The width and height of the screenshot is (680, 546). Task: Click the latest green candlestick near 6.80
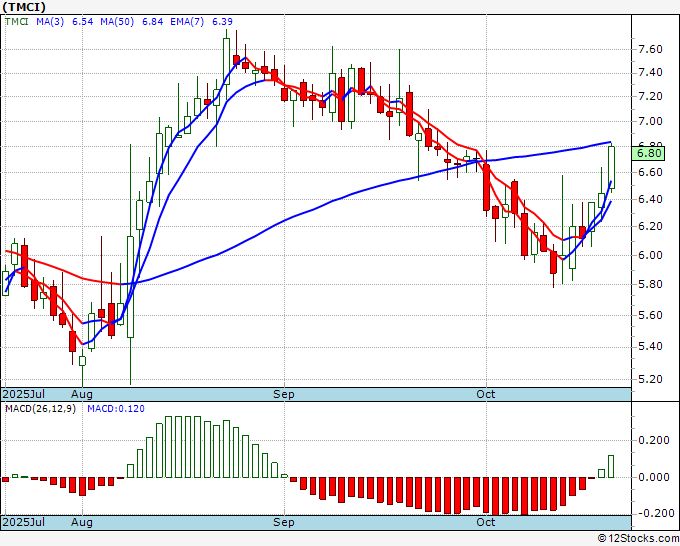611,167
